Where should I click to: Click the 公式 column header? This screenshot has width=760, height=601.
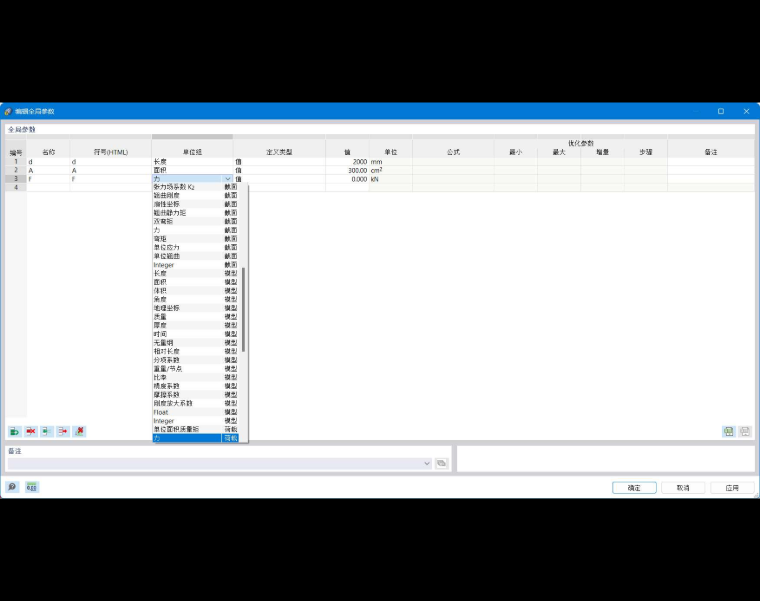point(453,152)
